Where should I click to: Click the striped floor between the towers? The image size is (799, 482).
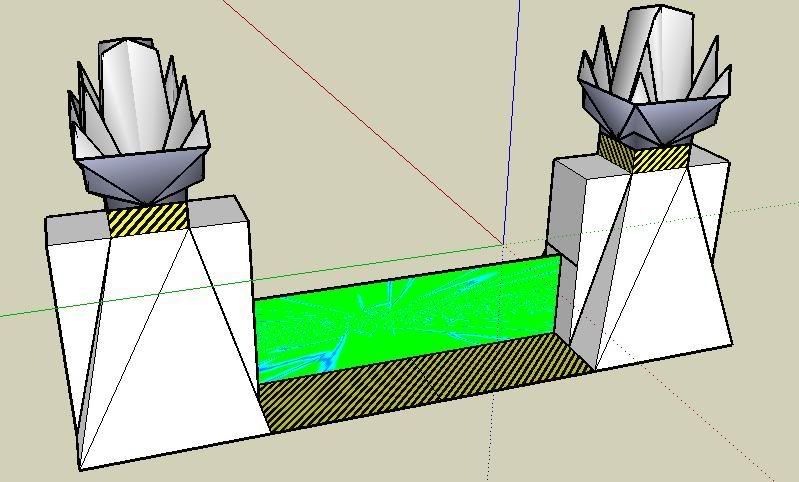point(420,385)
